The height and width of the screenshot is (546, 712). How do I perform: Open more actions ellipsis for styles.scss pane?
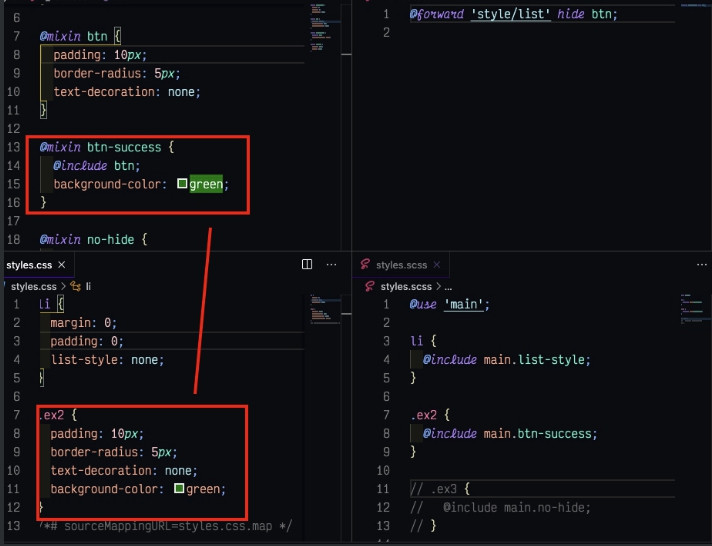tap(702, 264)
